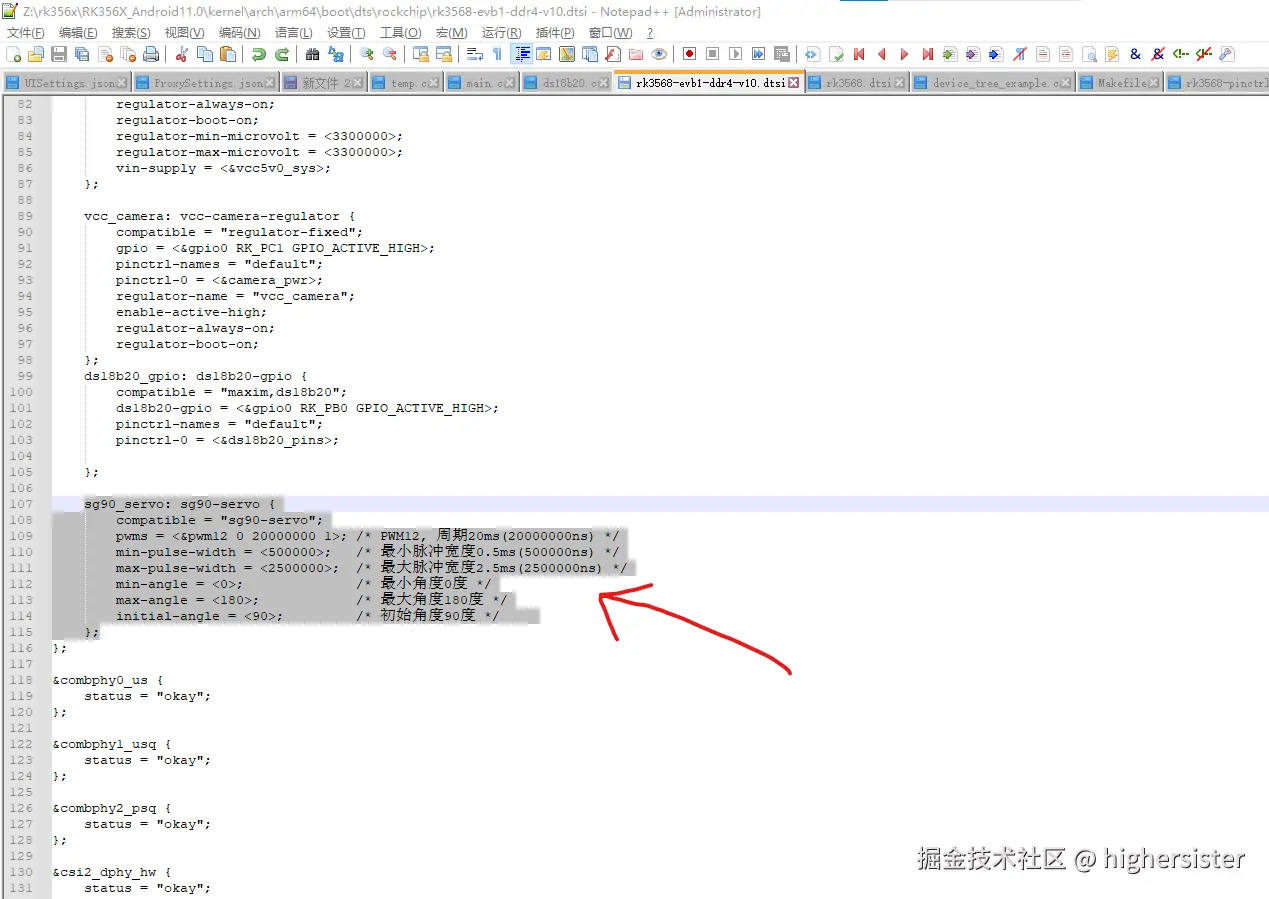1269x899 pixels.
Task: Switch to the UISettings.json tab
Action: 68,83
